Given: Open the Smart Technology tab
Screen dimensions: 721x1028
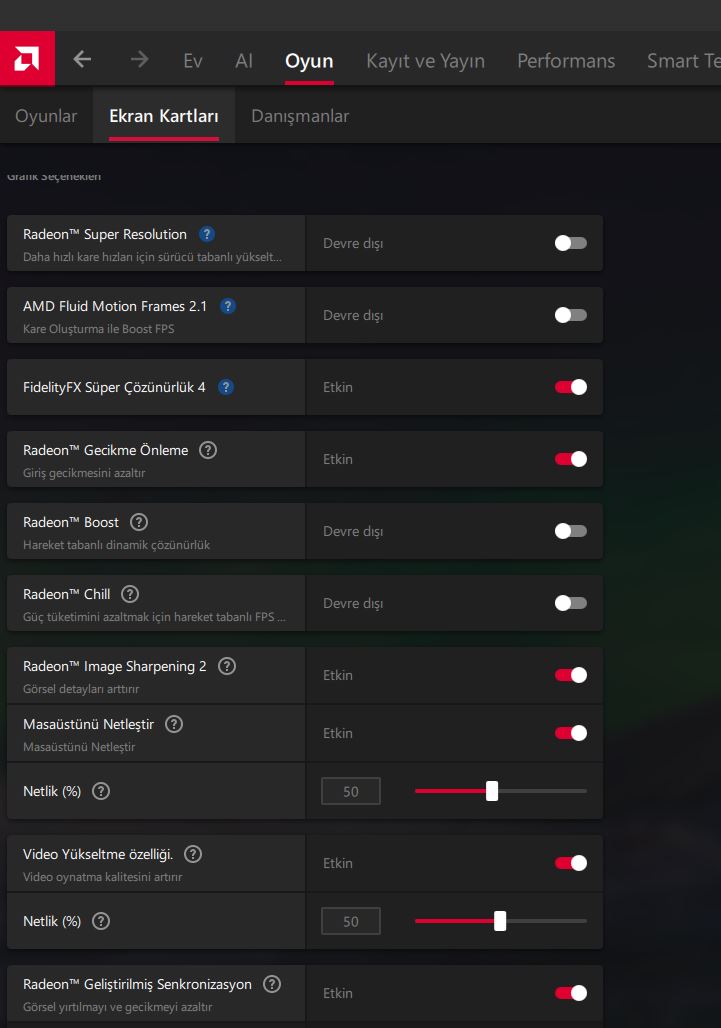Looking at the screenshot, I should [684, 61].
